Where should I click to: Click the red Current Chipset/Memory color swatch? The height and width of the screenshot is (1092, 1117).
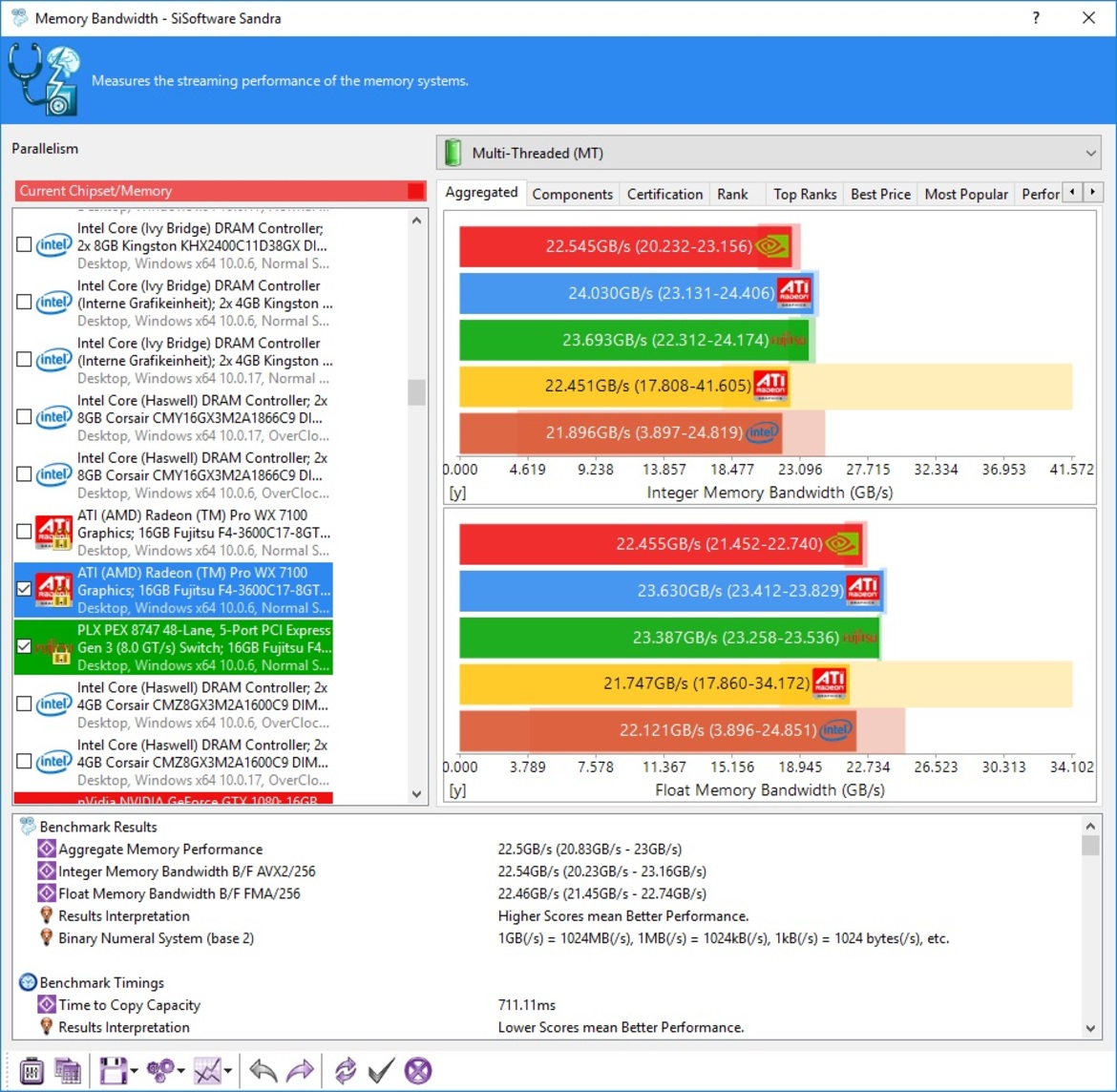pyautogui.click(x=415, y=190)
